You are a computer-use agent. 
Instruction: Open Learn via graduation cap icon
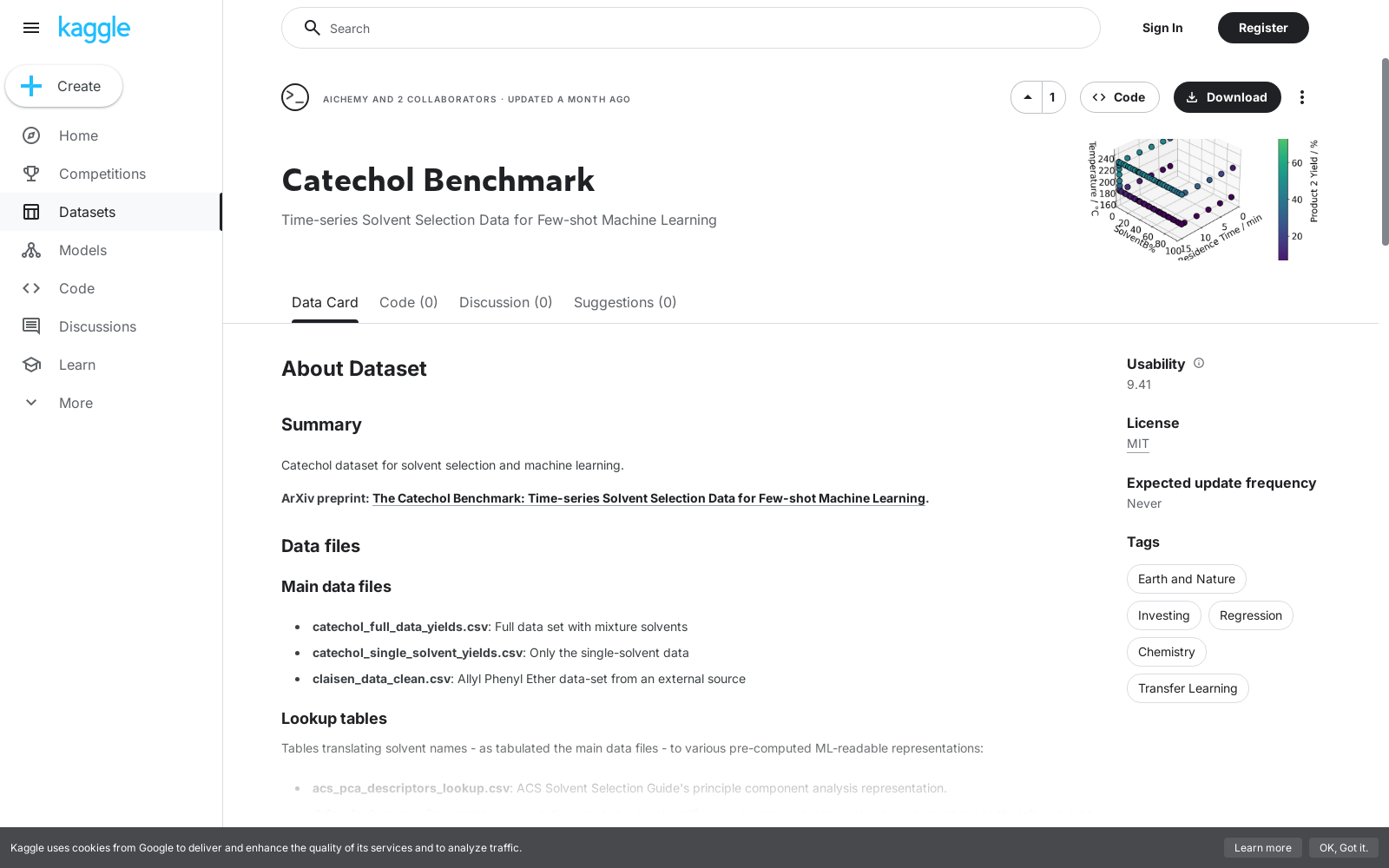coord(31,365)
